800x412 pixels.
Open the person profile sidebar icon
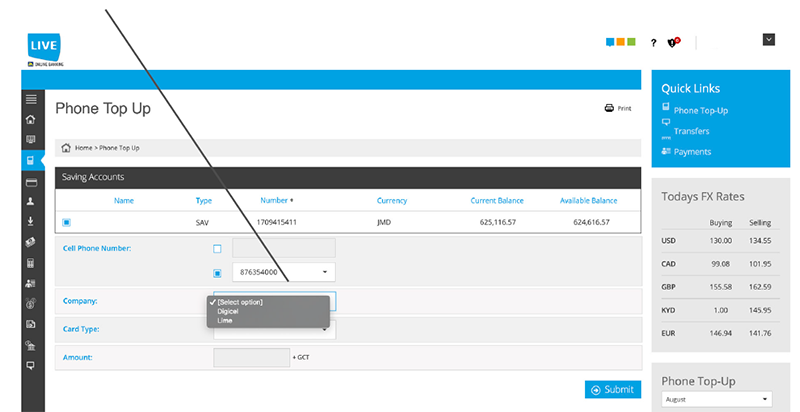click(31, 201)
